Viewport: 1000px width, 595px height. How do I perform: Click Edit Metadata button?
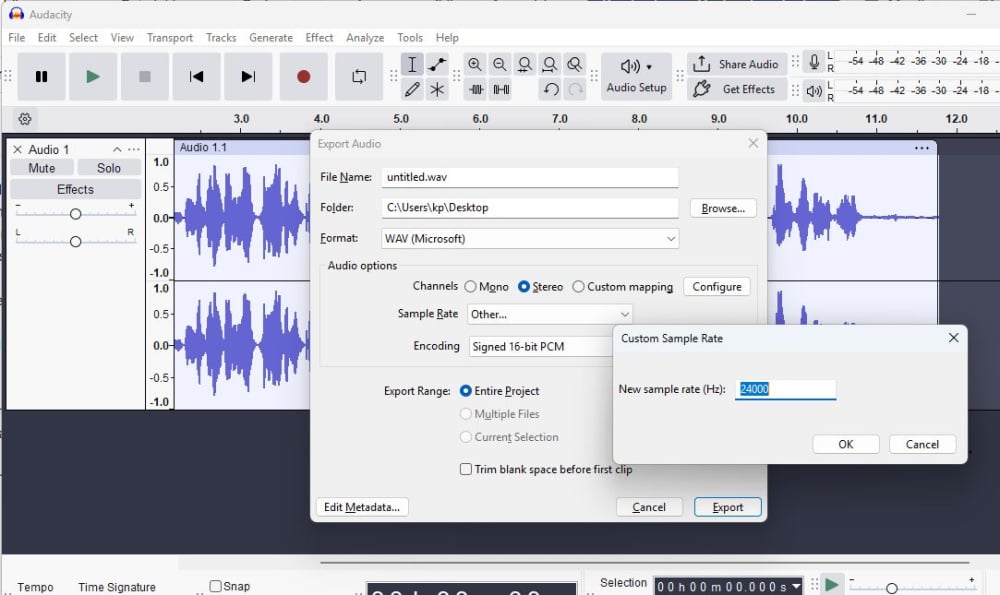coord(362,507)
